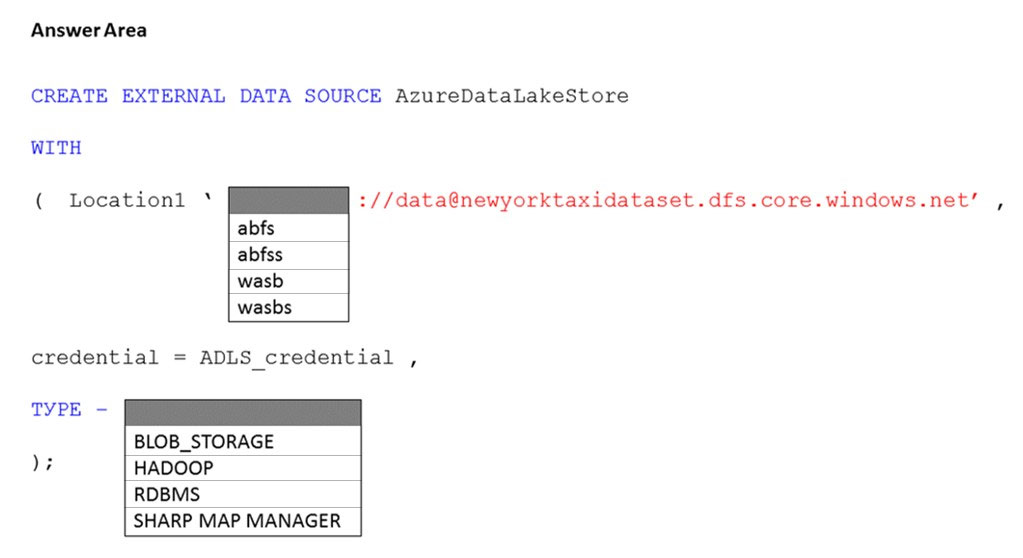Choose HADOOP from the TYPE list
The width and height of the screenshot is (1023, 558).
click(x=243, y=468)
